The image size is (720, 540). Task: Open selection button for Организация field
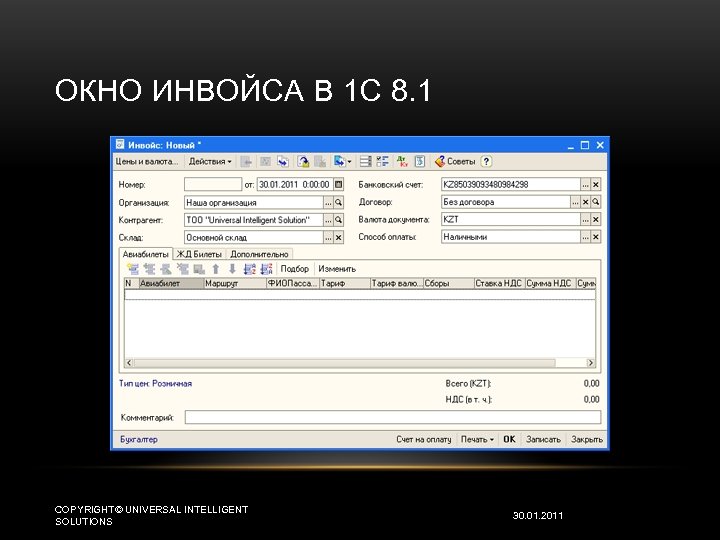tap(328, 202)
